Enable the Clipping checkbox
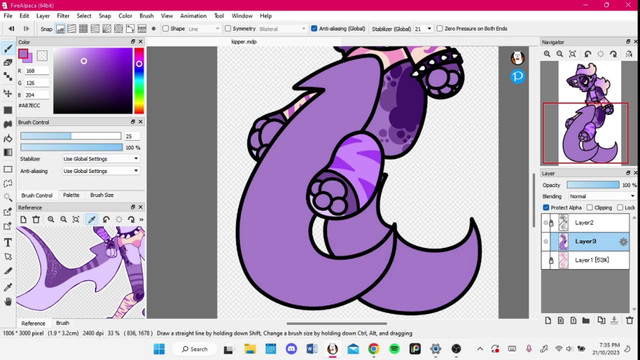Viewport: 640px width, 360px height. (589, 208)
